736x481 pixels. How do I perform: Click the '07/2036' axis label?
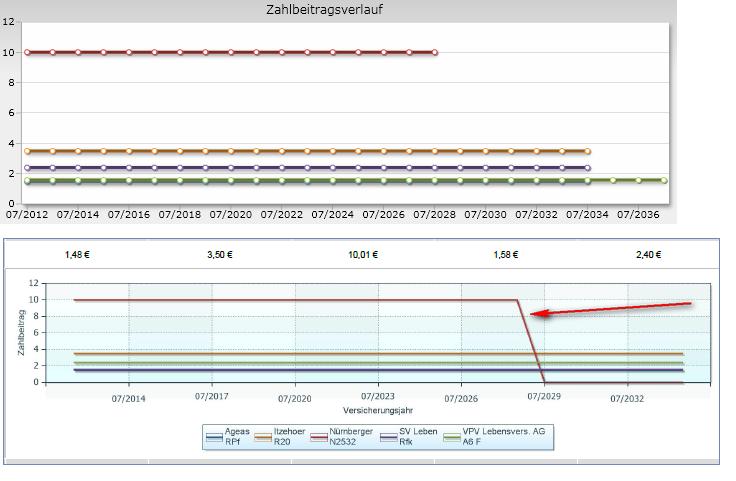tap(638, 215)
